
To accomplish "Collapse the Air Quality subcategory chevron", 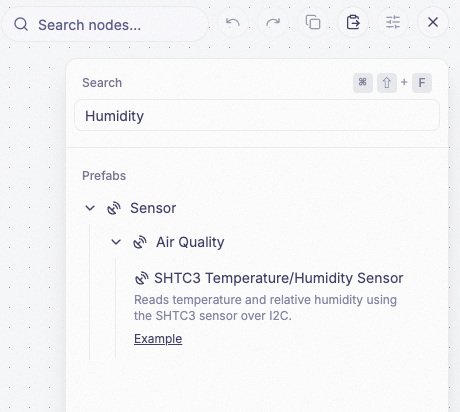I will click(x=116, y=242).
